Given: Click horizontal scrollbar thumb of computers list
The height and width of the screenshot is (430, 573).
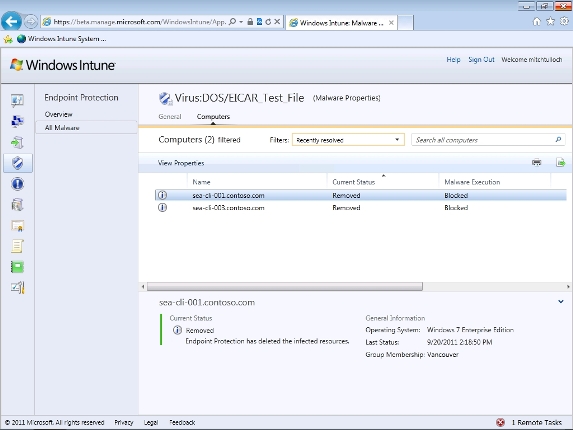Looking at the screenshot, I should (285, 286).
